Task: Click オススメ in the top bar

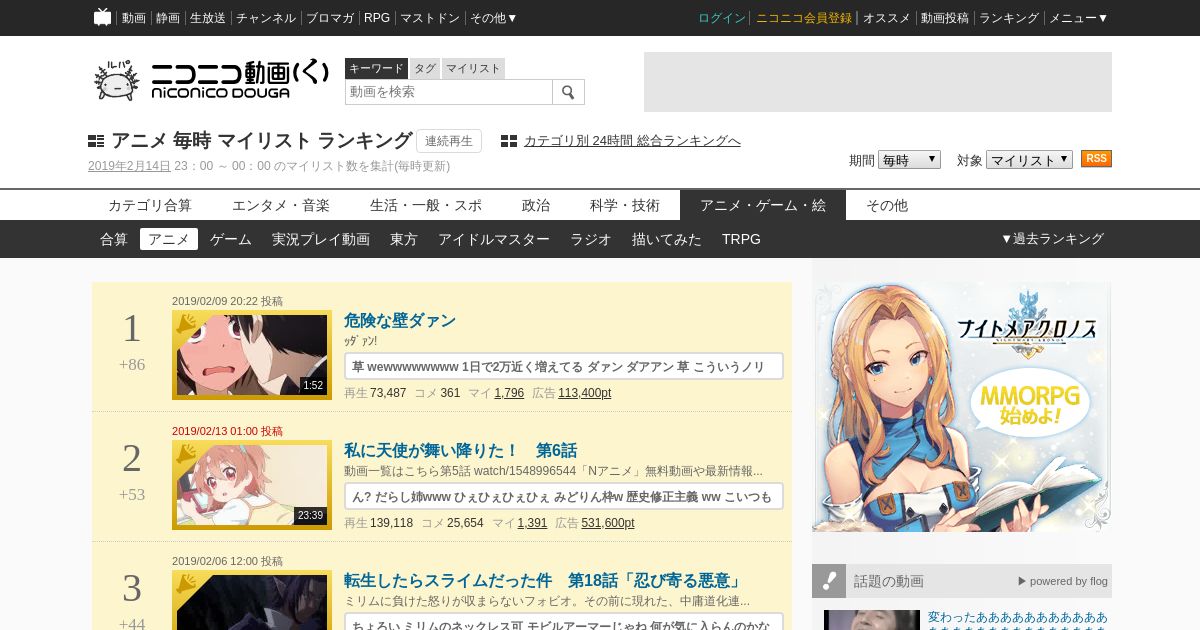Action: (887, 18)
